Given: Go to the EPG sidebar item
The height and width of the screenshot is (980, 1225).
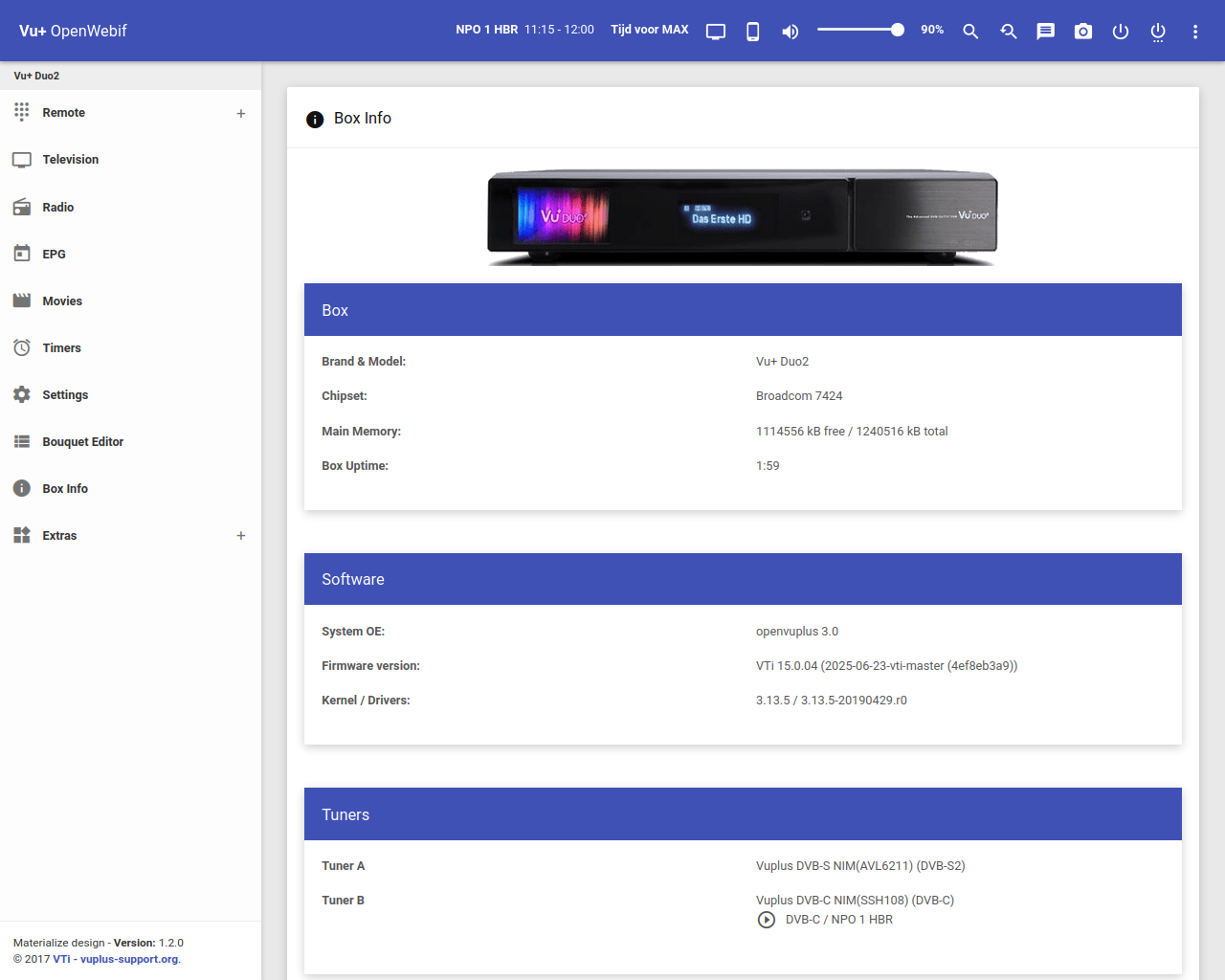Looking at the screenshot, I should 54,255.
